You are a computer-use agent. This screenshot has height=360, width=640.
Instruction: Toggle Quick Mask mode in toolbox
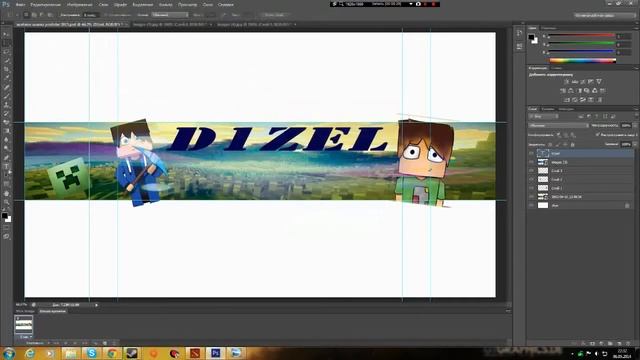pyautogui.click(x=6, y=228)
